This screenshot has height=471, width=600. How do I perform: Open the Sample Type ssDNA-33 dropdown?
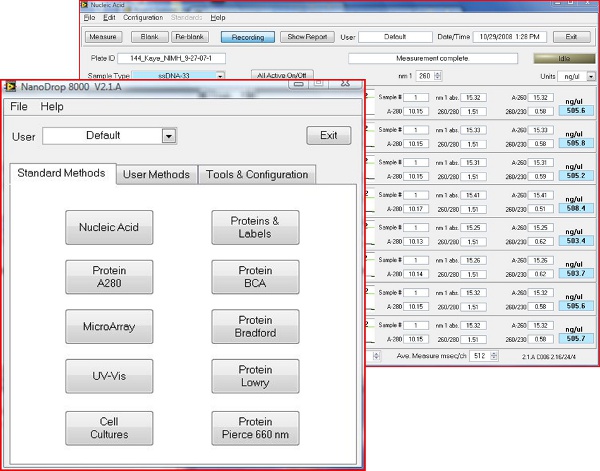[x=220, y=76]
